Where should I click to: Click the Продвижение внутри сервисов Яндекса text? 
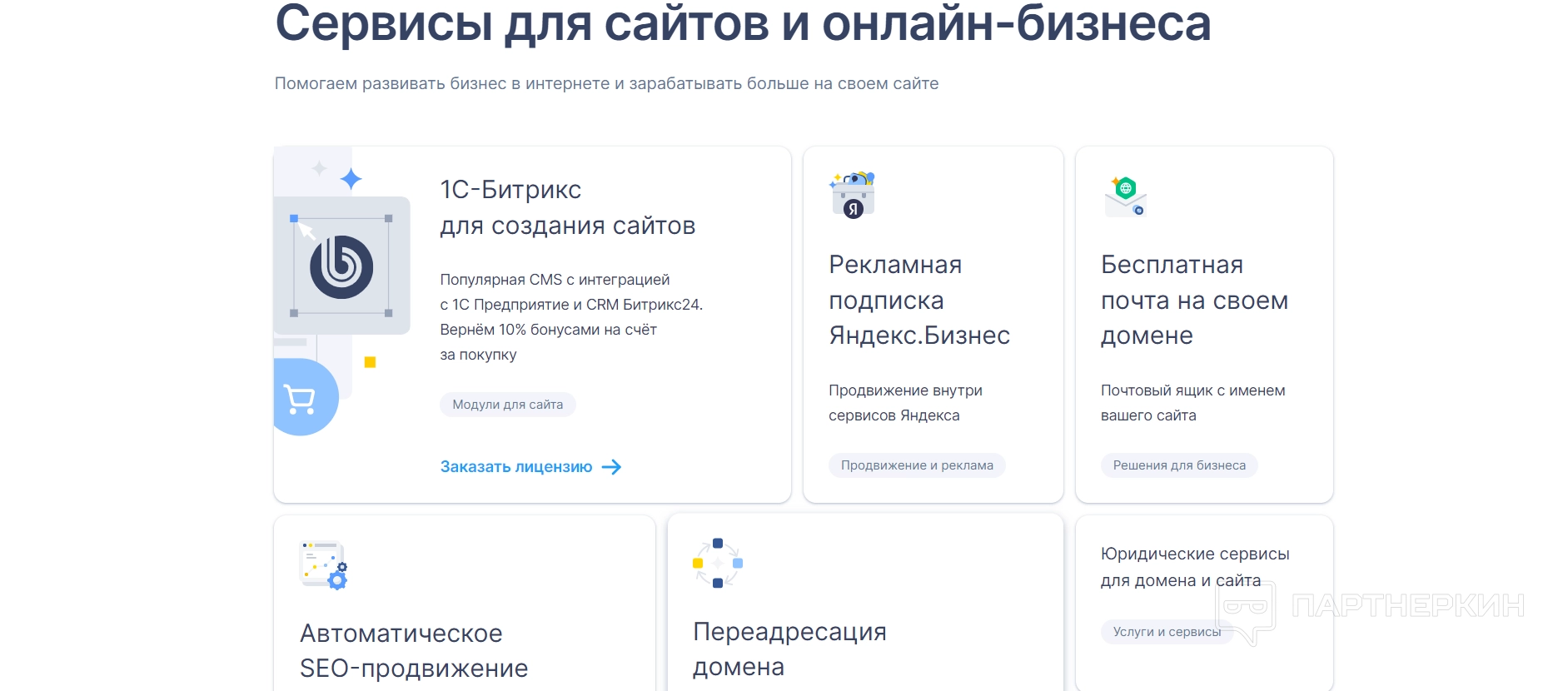(905, 403)
